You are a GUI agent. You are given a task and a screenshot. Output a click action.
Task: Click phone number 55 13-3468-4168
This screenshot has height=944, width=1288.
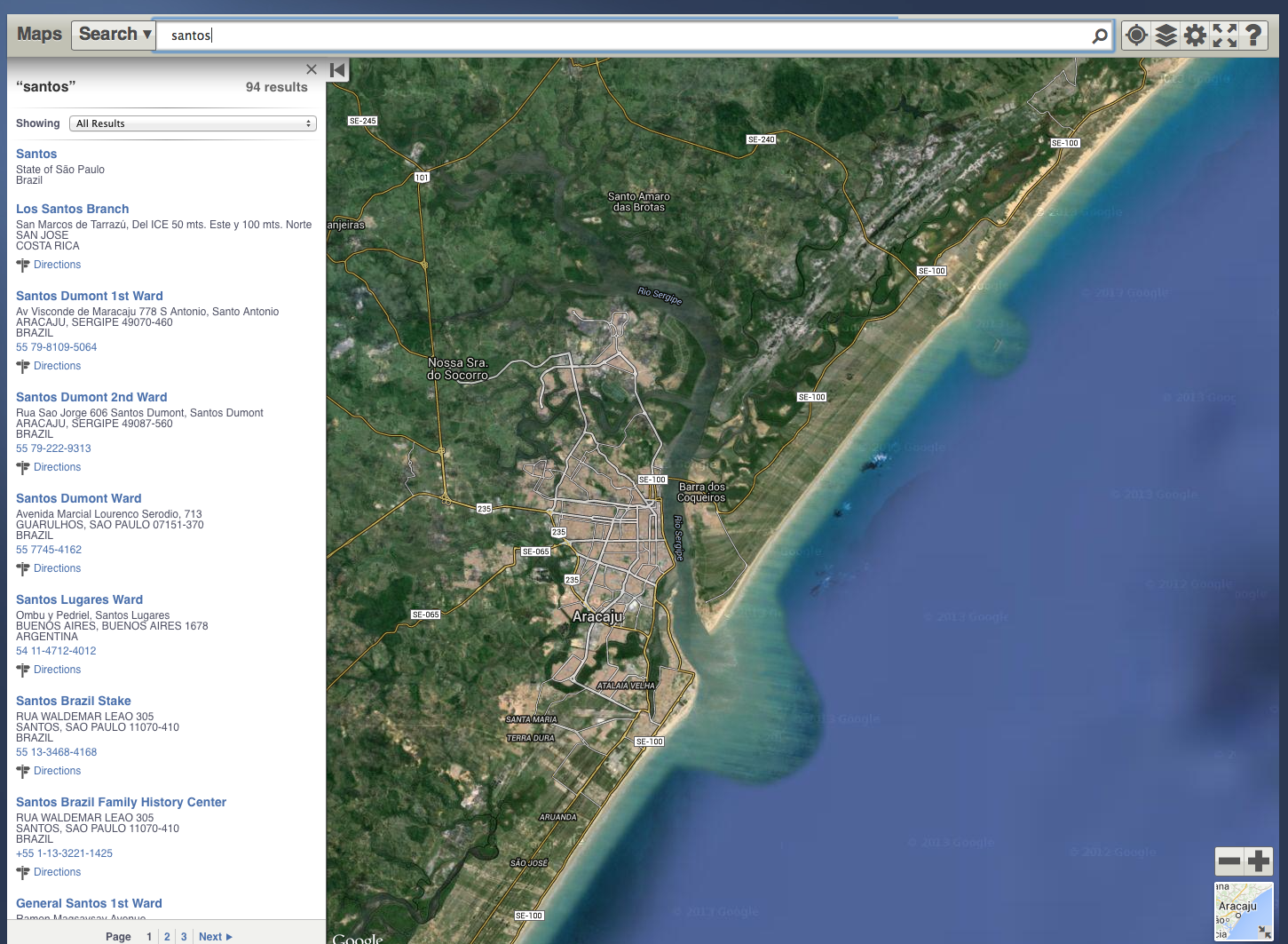[56, 752]
